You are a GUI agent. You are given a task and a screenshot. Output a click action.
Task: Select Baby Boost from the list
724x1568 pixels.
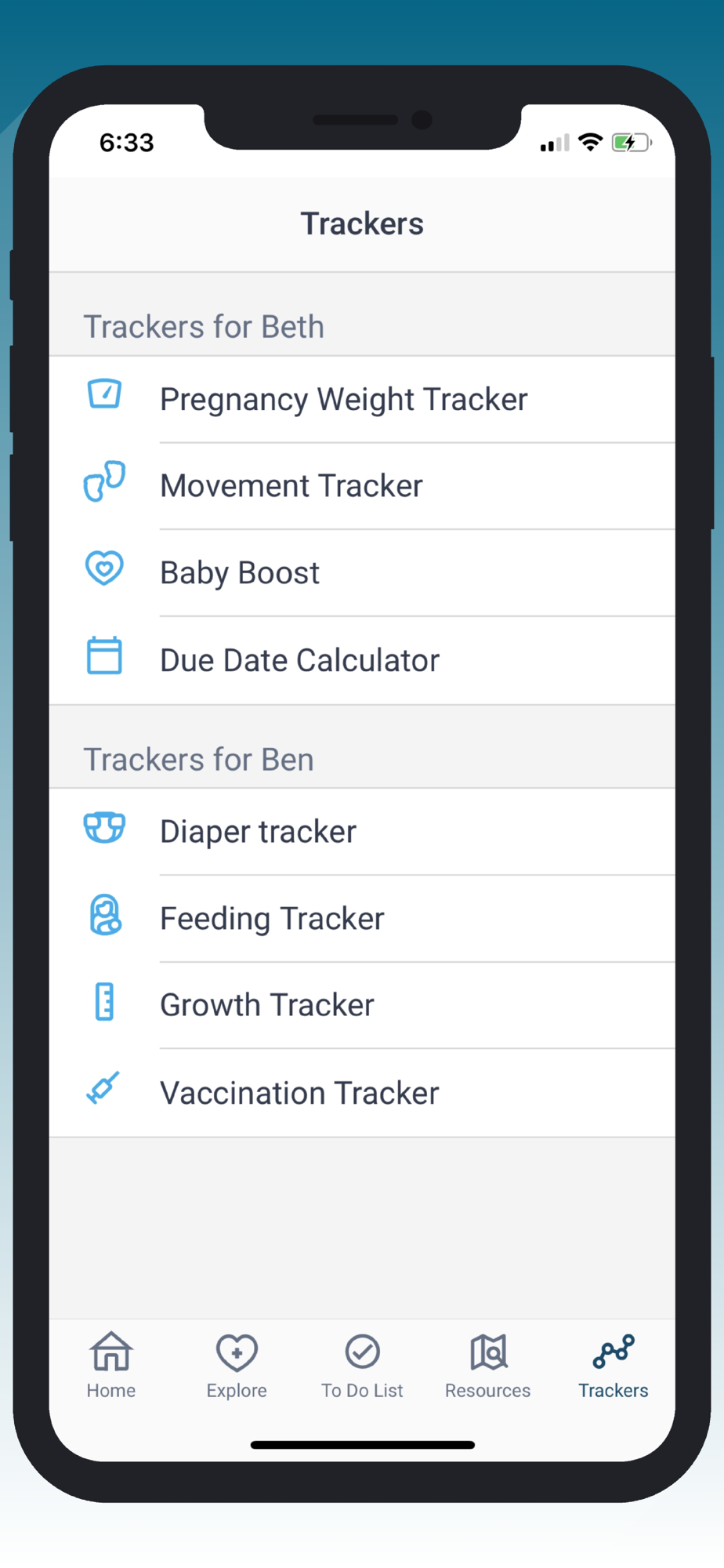(240, 573)
